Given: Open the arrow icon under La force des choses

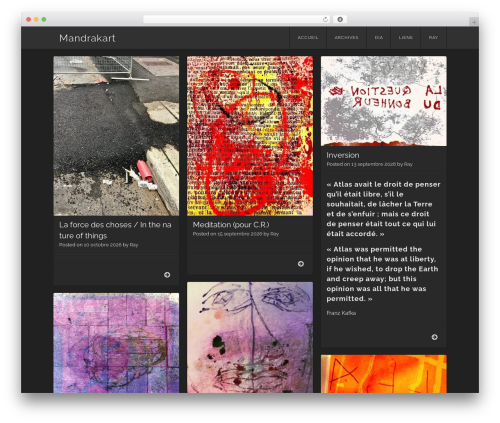Looking at the screenshot, I should click(x=167, y=275).
